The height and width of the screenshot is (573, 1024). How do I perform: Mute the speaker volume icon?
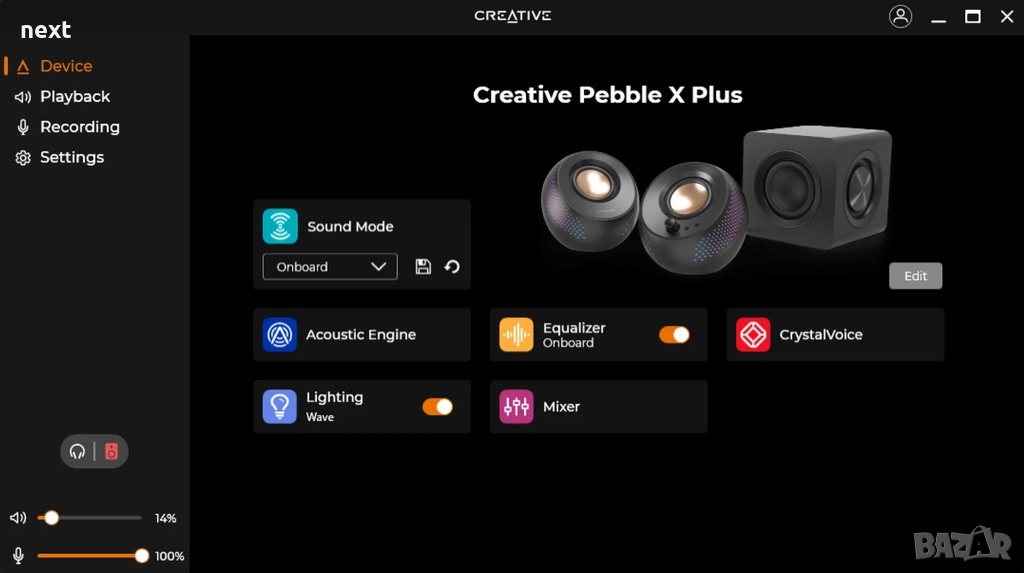click(18, 518)
